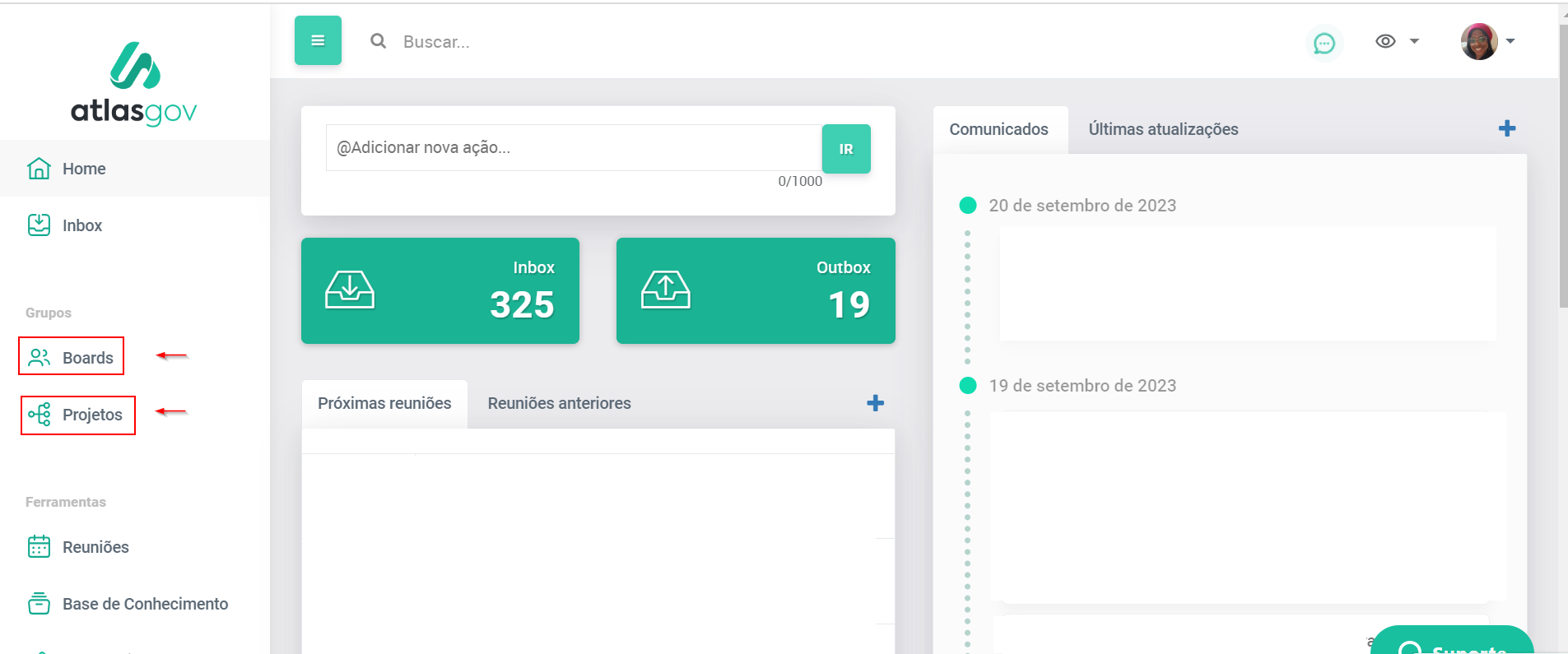Click the Base de Conhecimento archive icon
Image resolution: width=1568 pixels, height=654 pixels.
[x=39, y=603]
